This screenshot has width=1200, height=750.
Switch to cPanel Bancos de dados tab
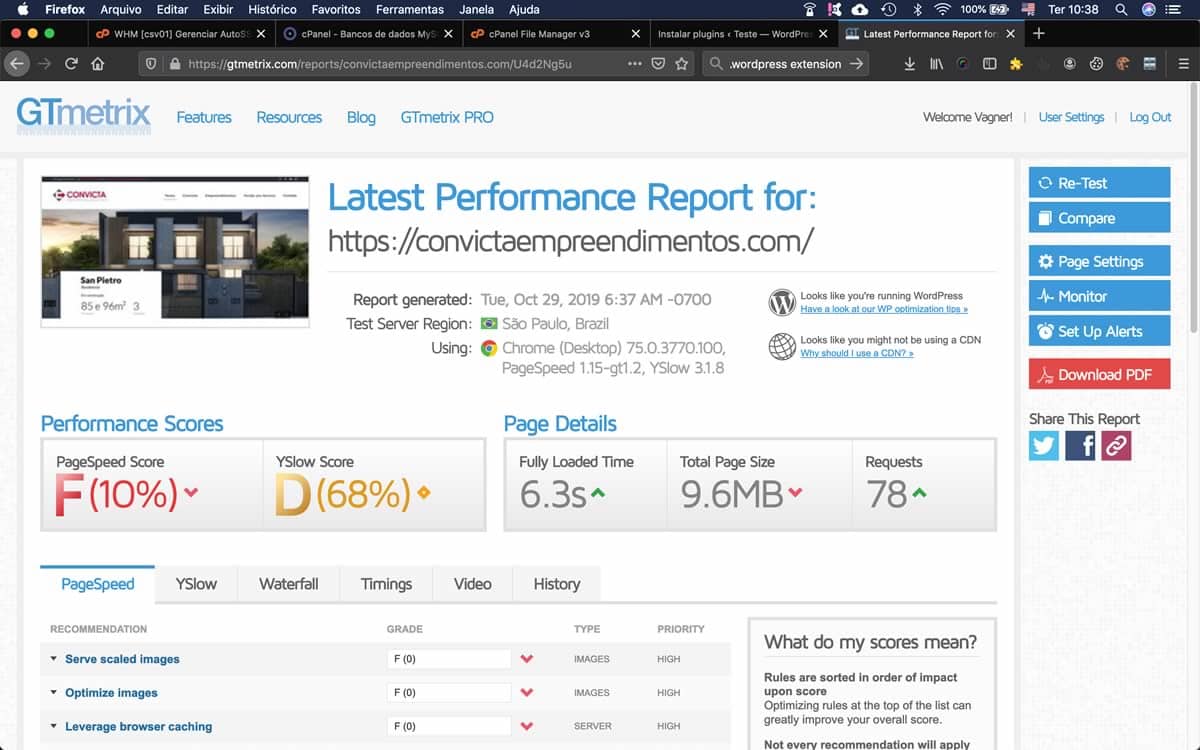(367, 33)
